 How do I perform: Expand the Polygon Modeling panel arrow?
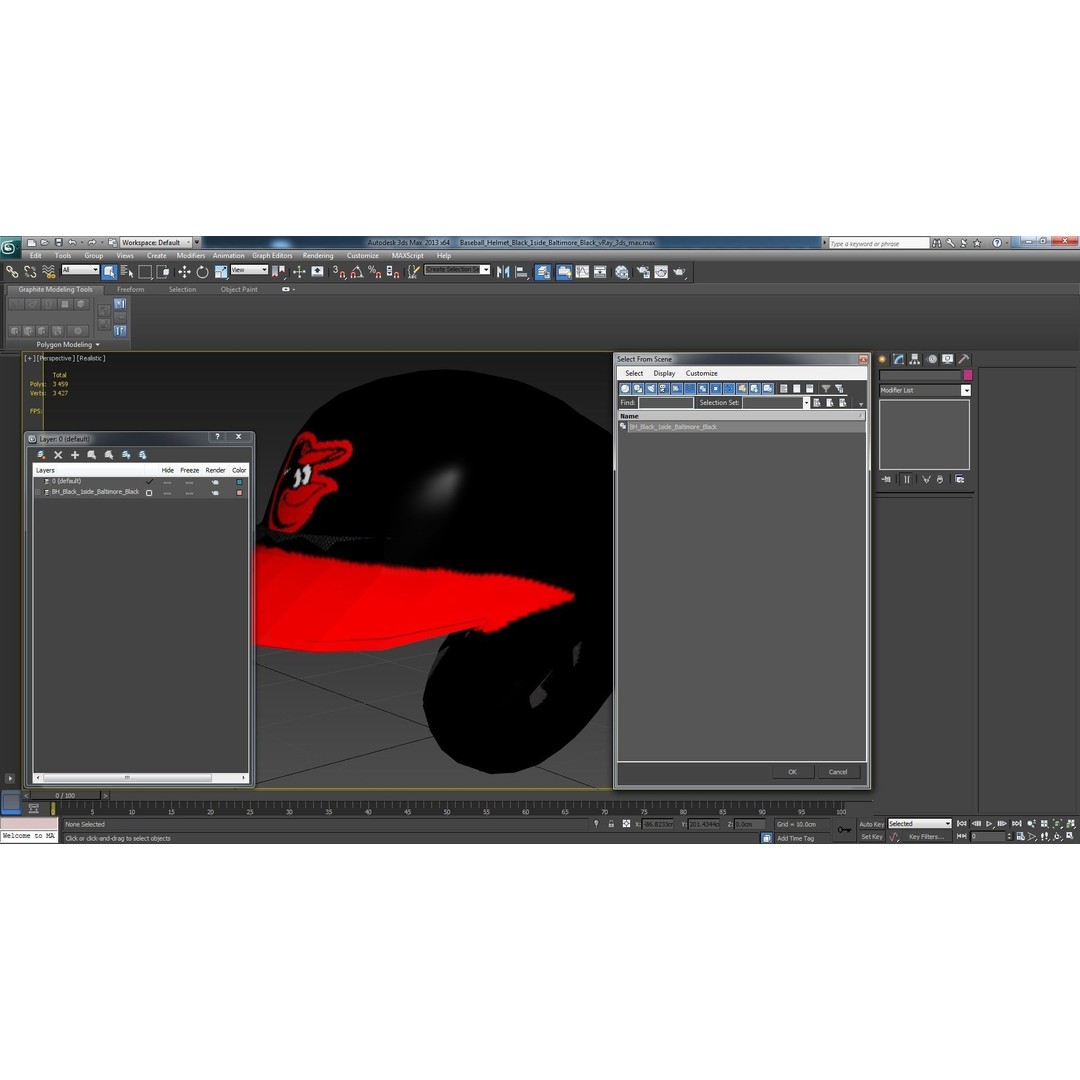pyautogui.click(x=98, y=344)
